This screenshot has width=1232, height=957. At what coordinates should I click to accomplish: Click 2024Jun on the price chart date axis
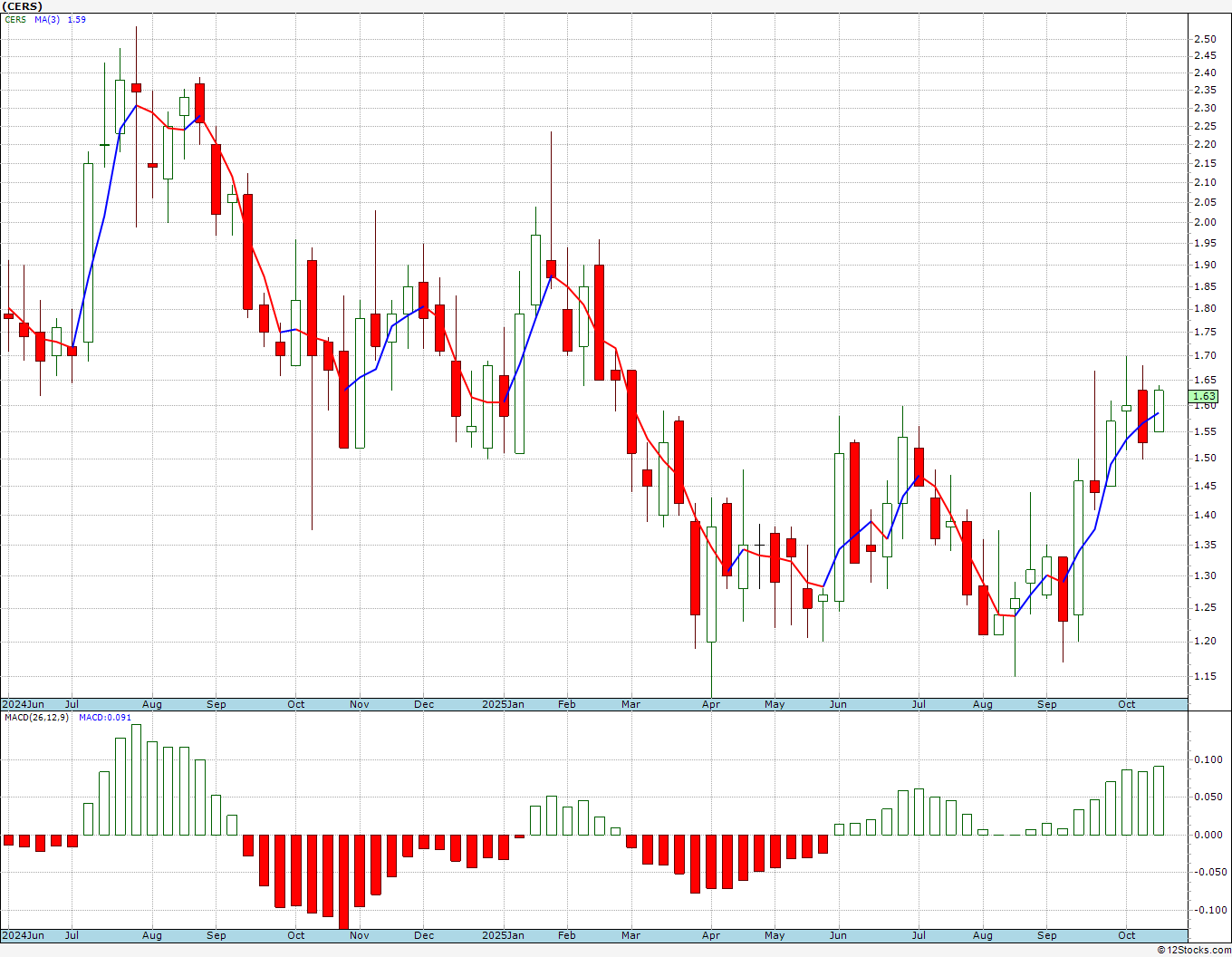pos(23,704)
